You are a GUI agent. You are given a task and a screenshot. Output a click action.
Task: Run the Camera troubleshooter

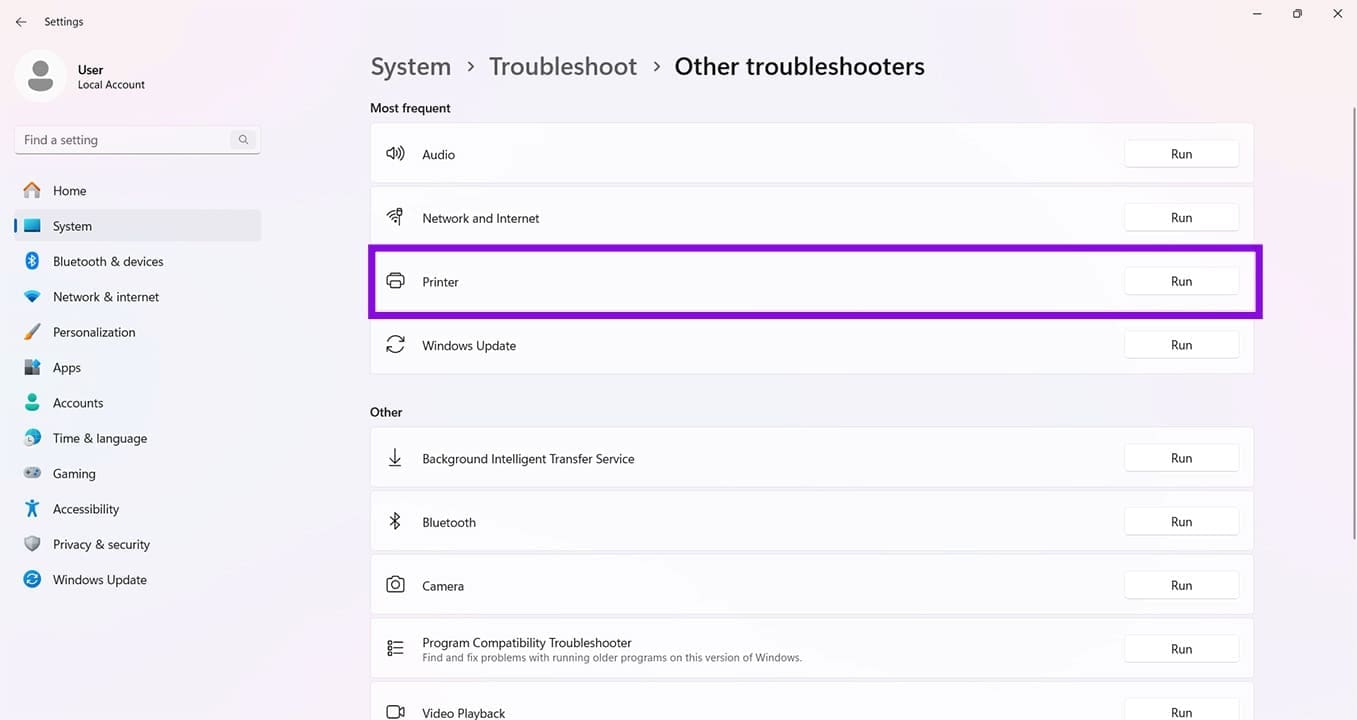tap(1181, 585)
